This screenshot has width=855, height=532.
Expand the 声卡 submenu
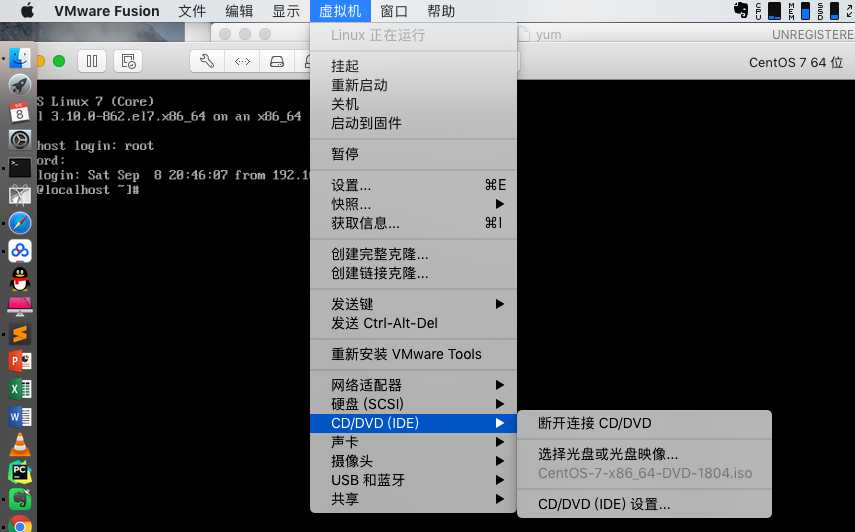pyautogui.click(x=413, y=442)
